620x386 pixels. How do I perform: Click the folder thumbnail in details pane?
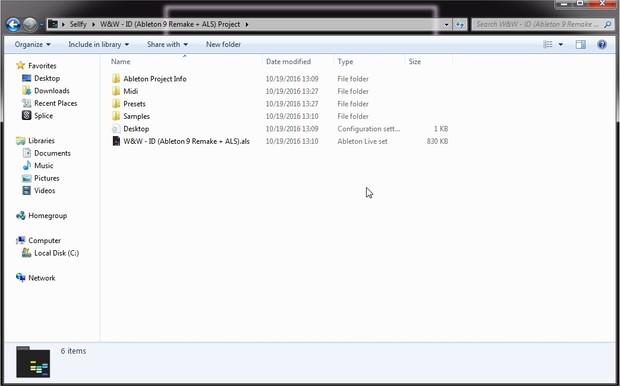coord(33,361)
